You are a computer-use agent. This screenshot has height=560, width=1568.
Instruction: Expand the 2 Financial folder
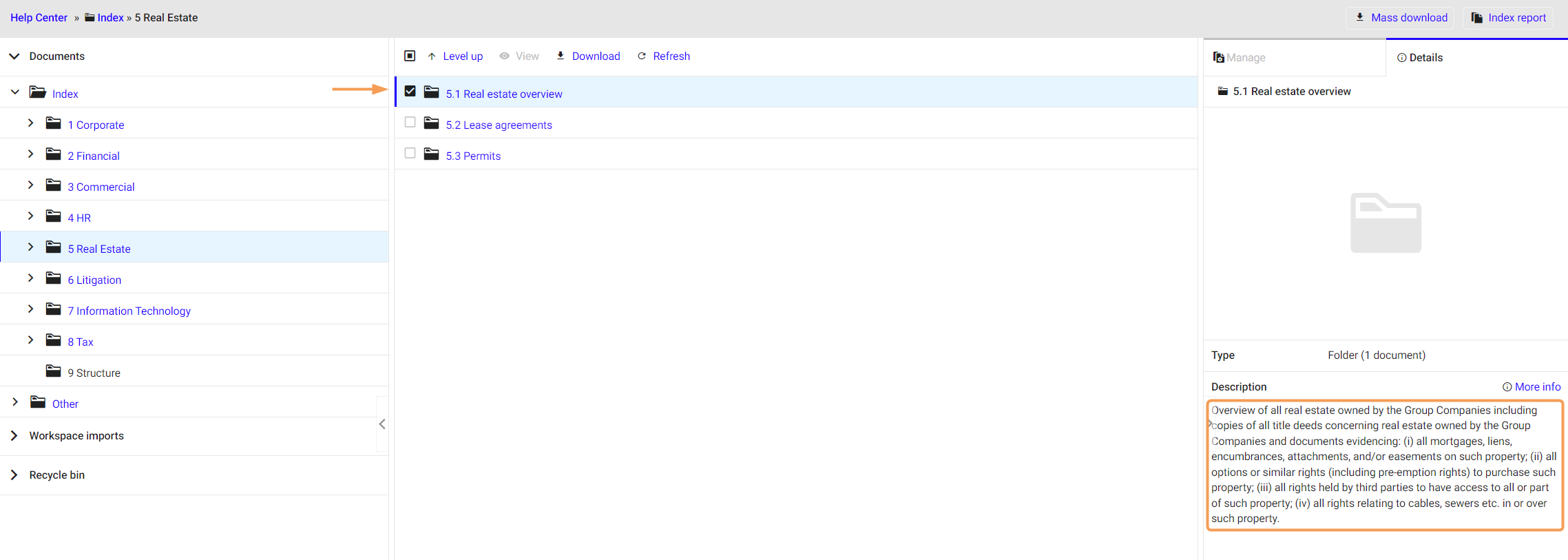pos(30,154)
